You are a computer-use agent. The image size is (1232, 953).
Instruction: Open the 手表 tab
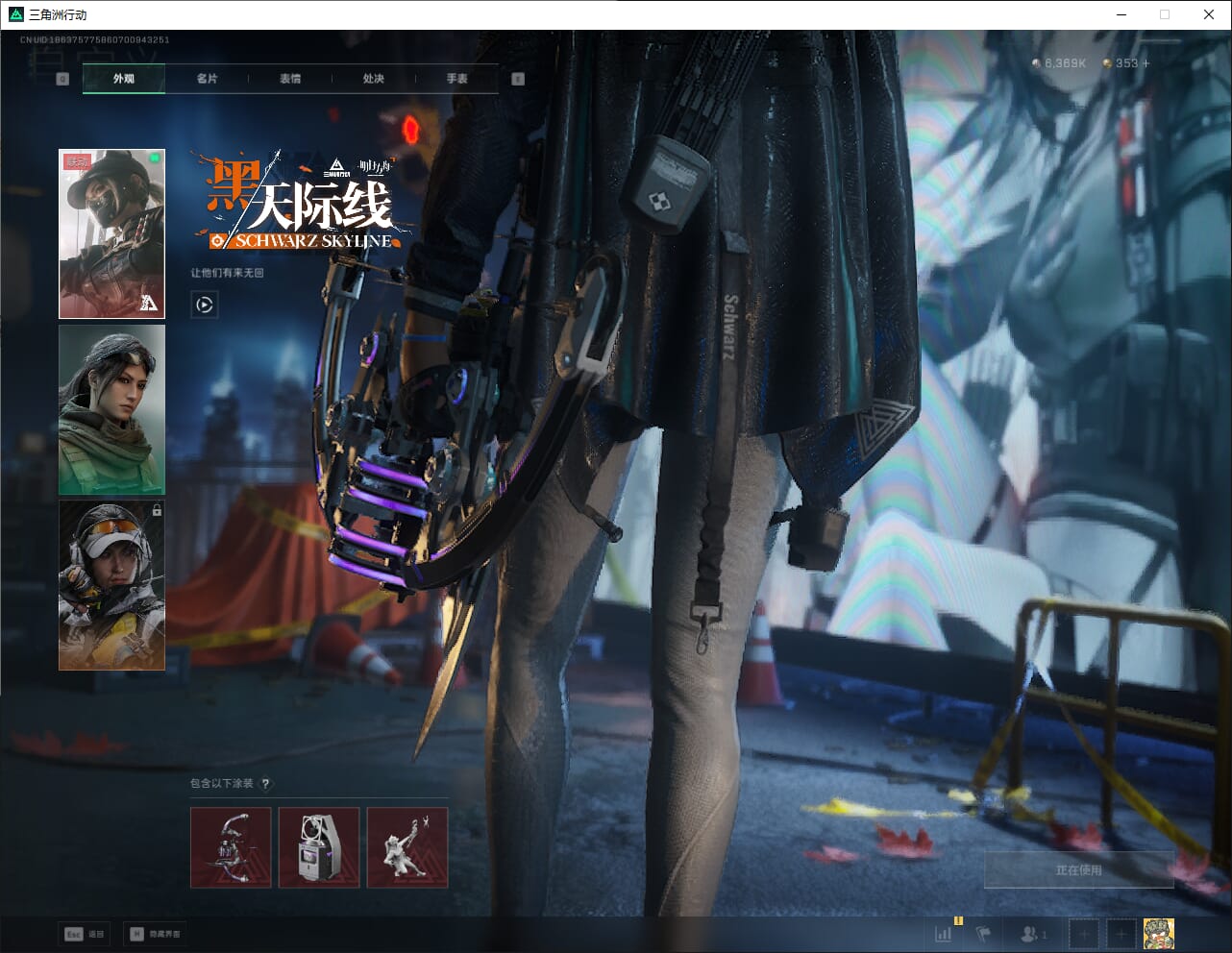[x=456, y=79]
